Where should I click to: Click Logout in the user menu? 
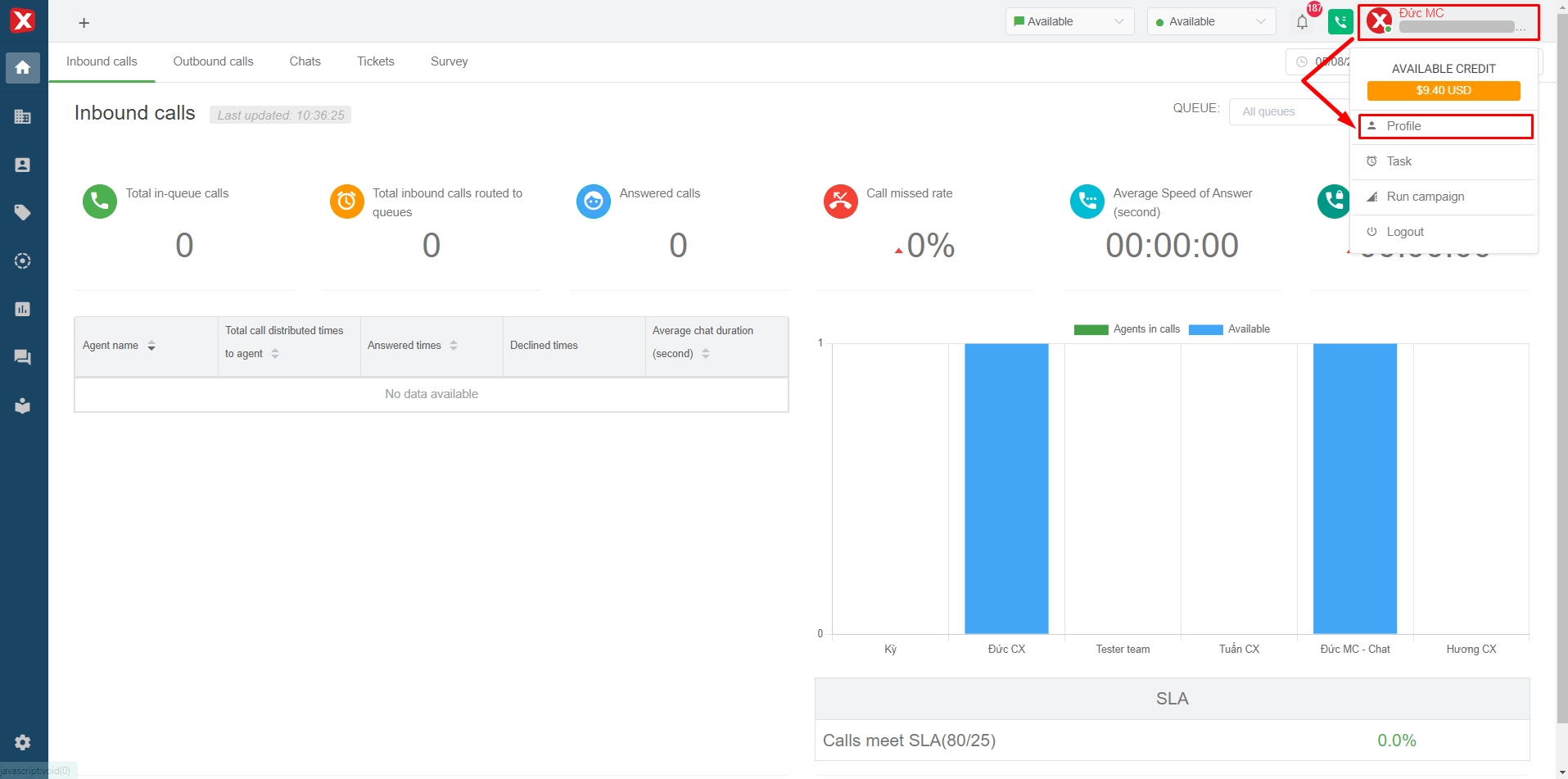[1405, 232]
